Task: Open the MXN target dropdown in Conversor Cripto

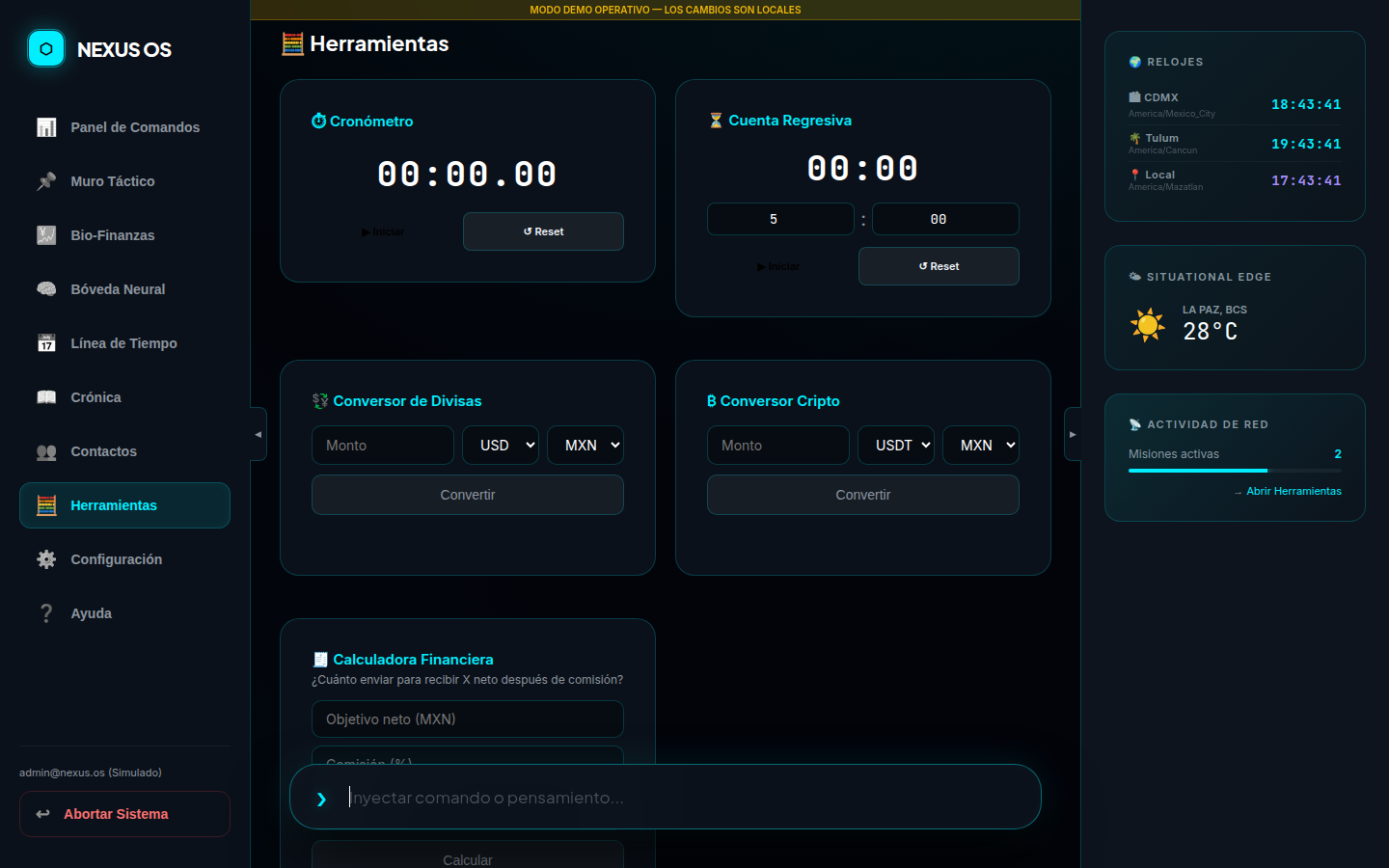Action: [x=981, y=446]
